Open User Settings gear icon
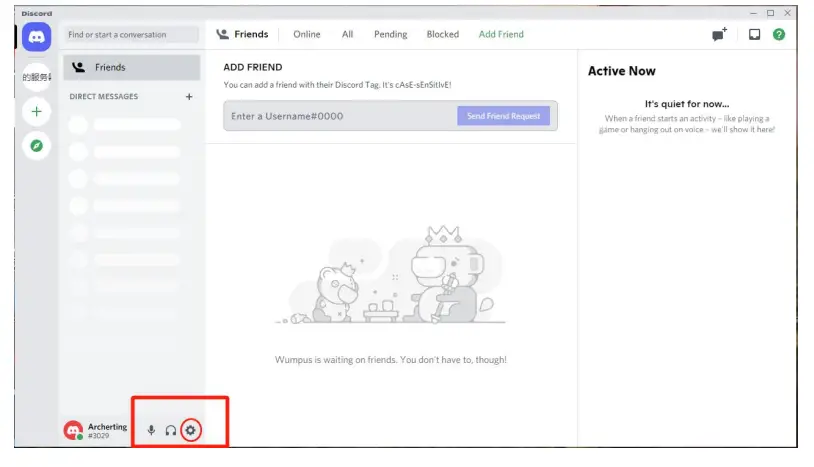Image resolution: width=814 pixels, height=467 pixels. tap(191, 430)
